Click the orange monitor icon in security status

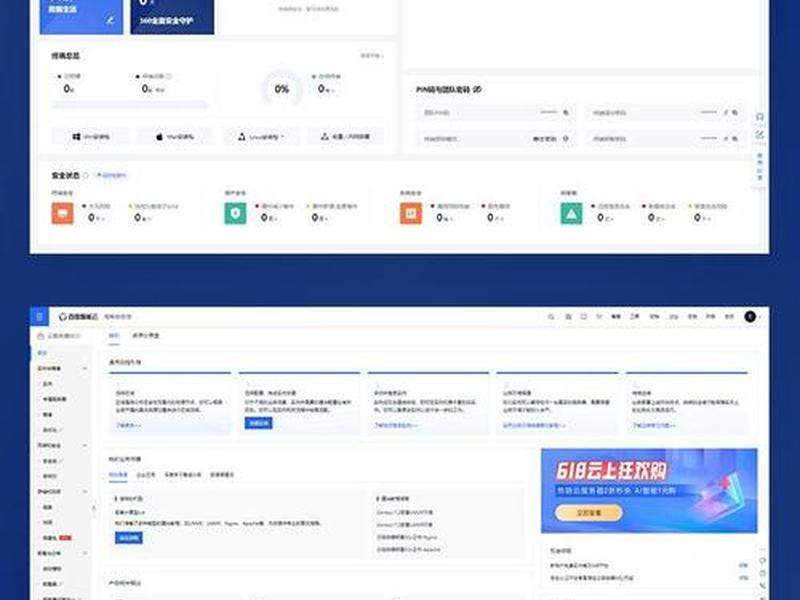[62, 213]
